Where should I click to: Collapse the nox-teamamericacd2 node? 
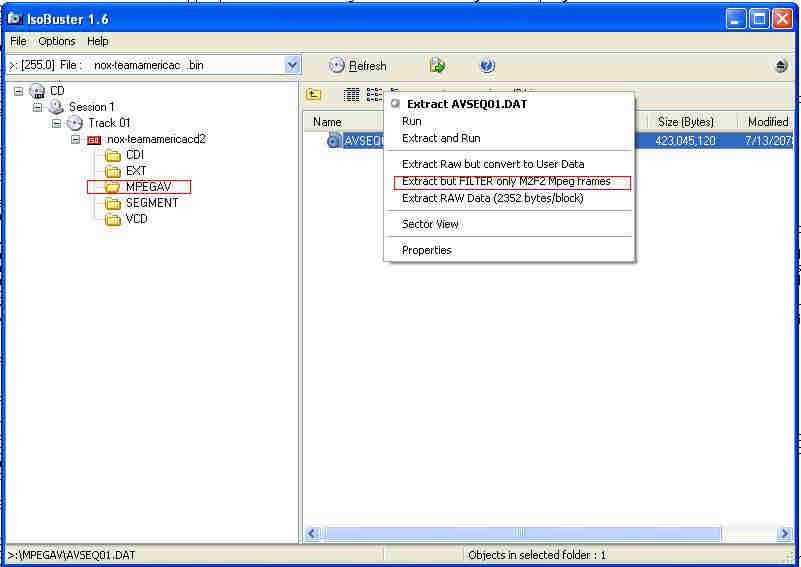(75, 139)
